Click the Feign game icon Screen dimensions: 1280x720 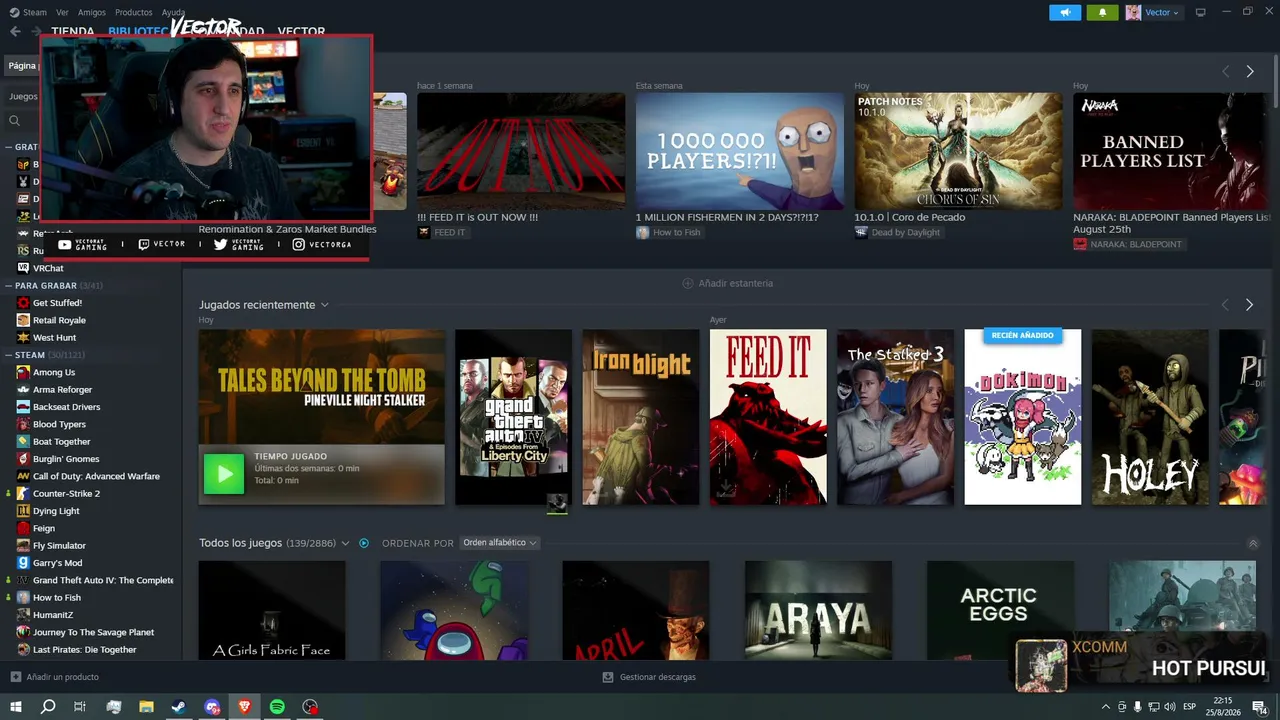23,528
